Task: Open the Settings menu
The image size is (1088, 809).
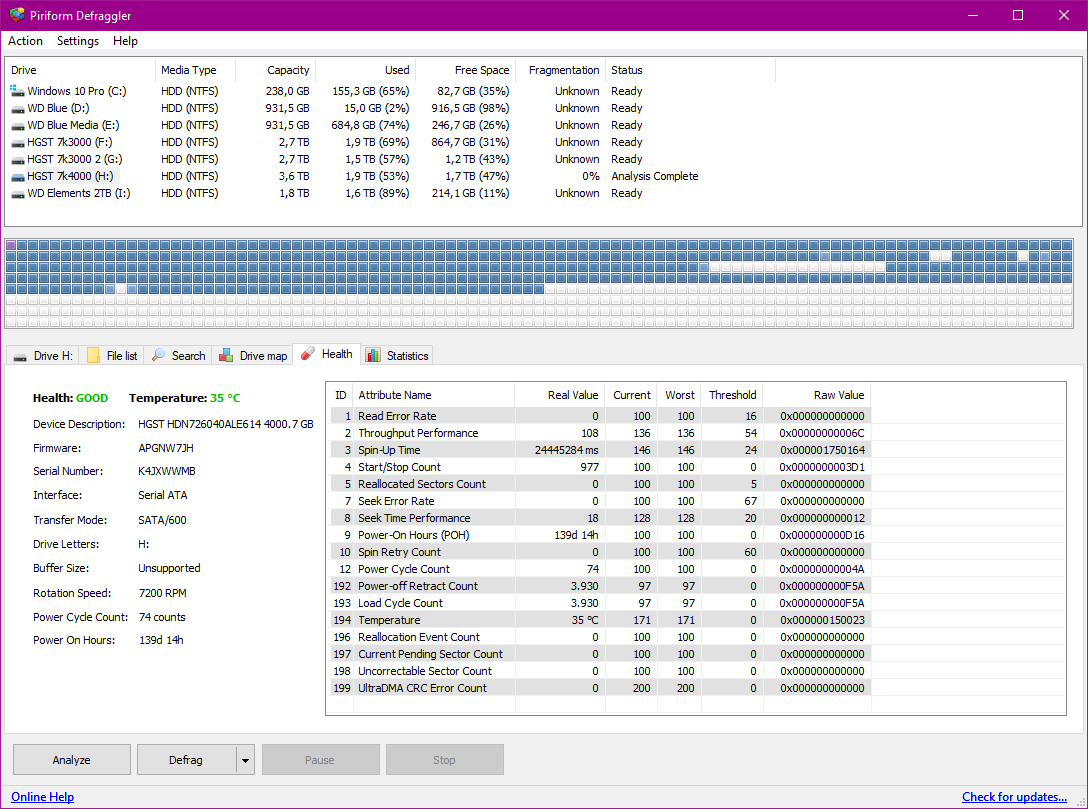Action: [x=78, y=41]
